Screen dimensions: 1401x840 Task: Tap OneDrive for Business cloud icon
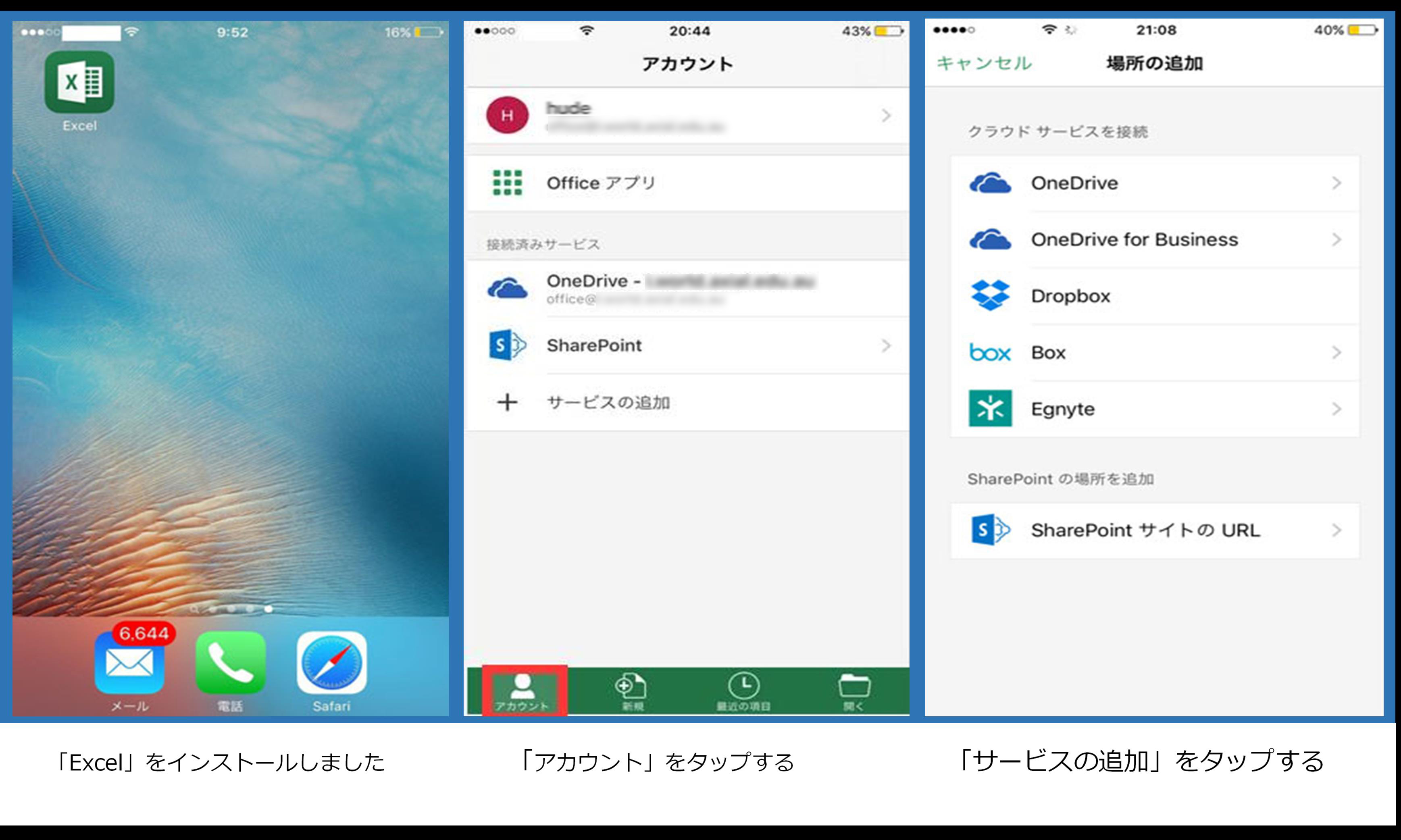point(990,239)
